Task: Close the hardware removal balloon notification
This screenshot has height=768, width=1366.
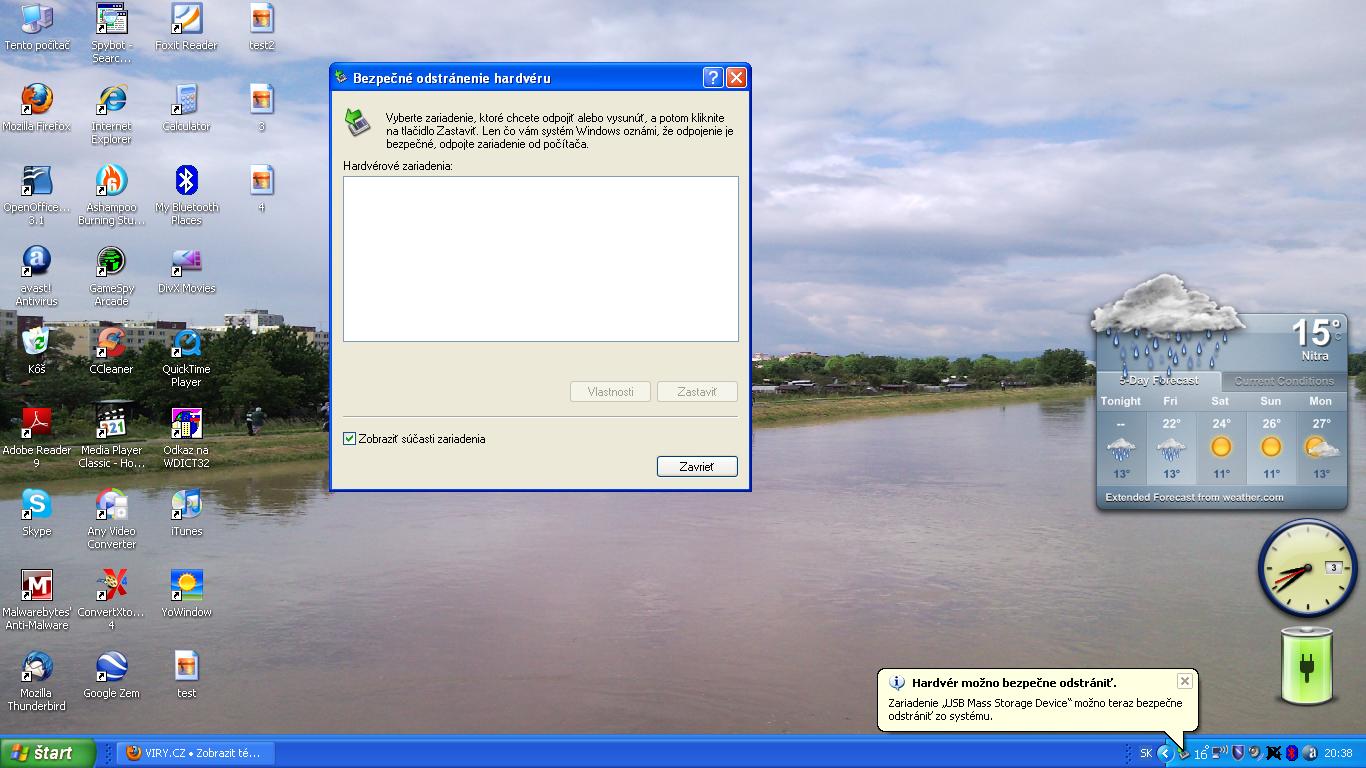Action: (1184, 681)
